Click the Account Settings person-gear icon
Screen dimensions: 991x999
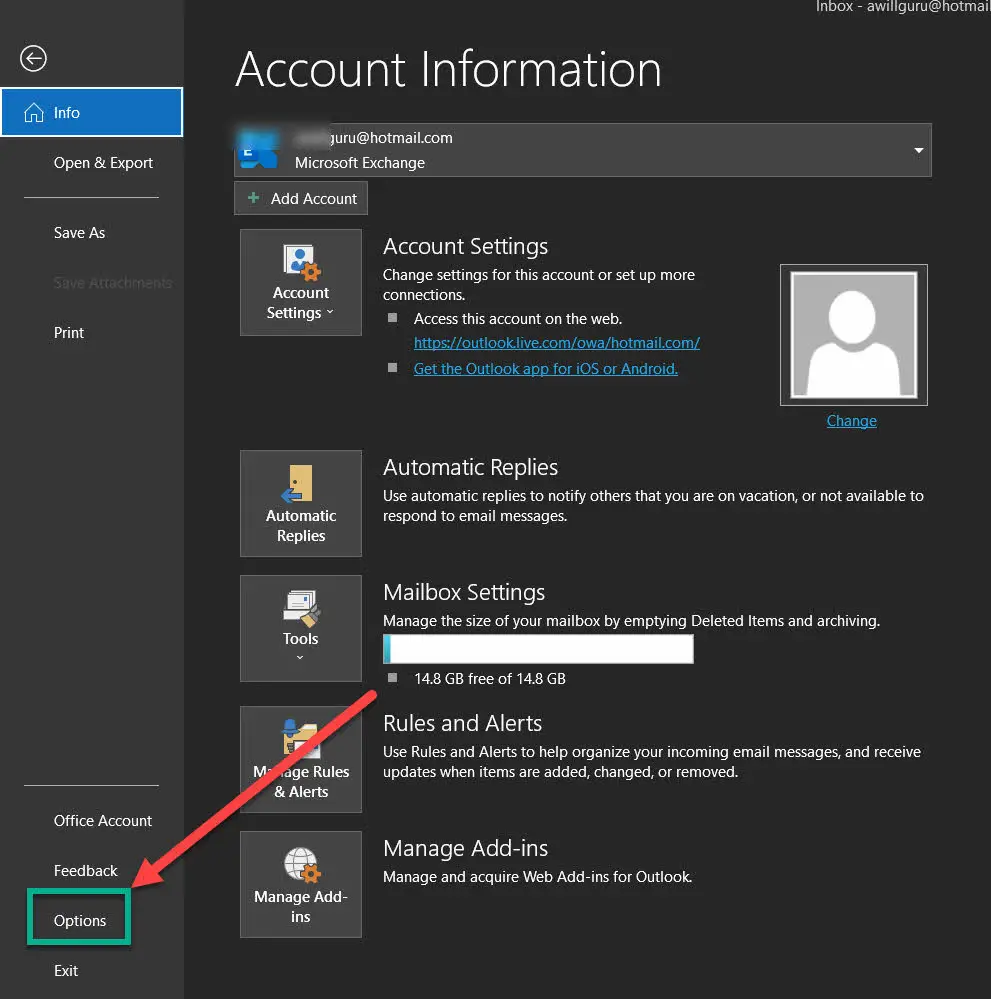[x=301, y=262]
